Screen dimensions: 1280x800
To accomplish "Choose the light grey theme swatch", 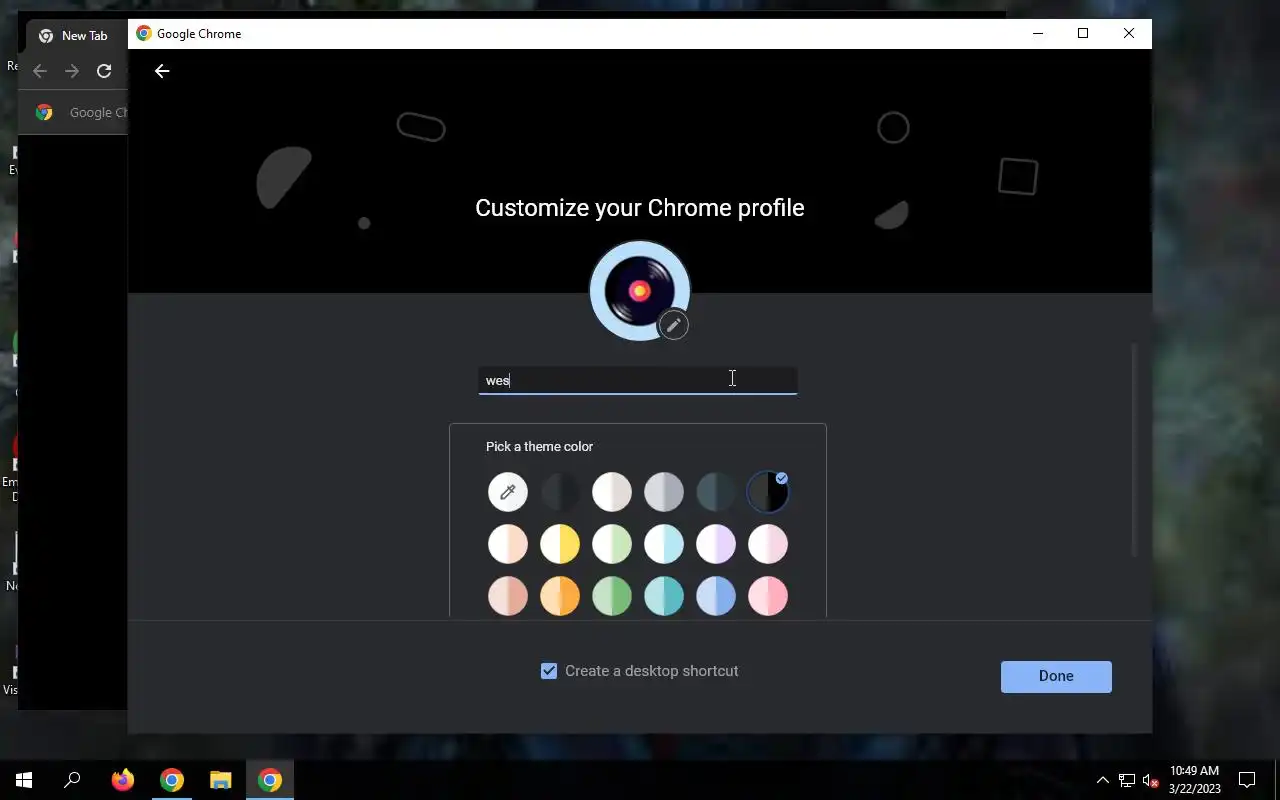I will [664, 492].
